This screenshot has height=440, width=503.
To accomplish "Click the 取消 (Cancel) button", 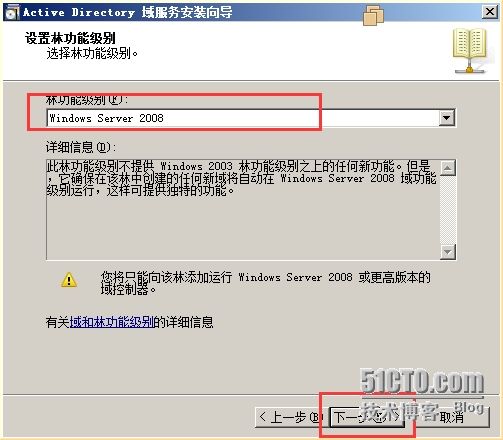I will pos(452,417).
